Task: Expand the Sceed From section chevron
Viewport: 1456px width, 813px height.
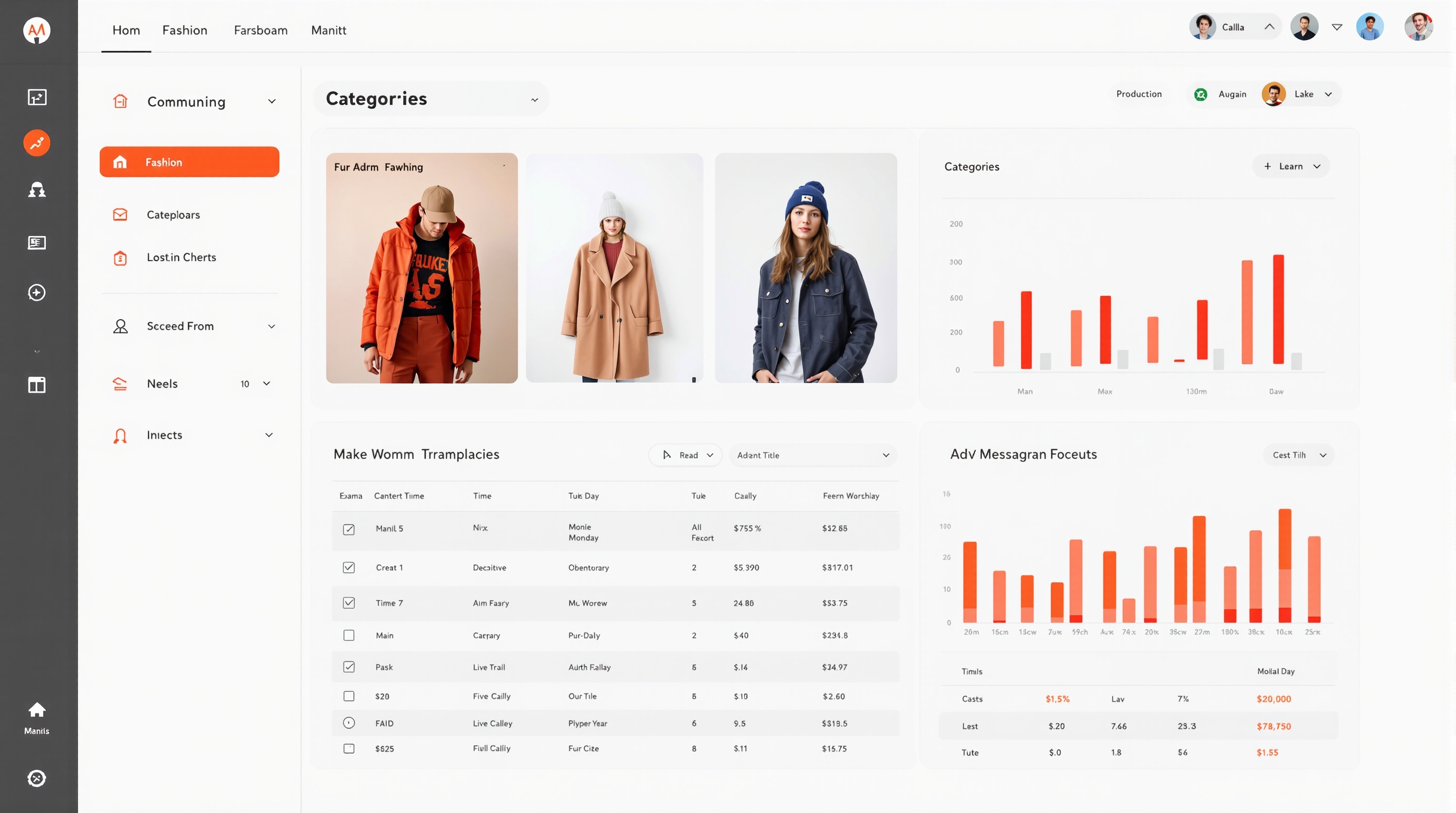Action: pyautogui.click(x=271, y=326)
